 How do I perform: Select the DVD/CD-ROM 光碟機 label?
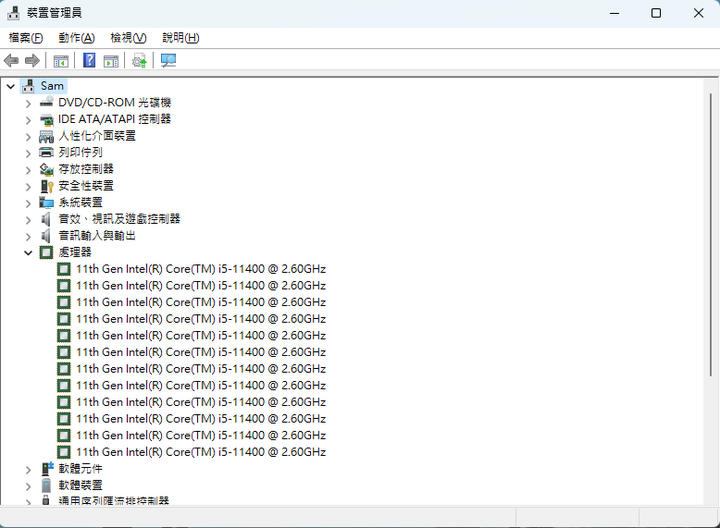click(114, 102)
